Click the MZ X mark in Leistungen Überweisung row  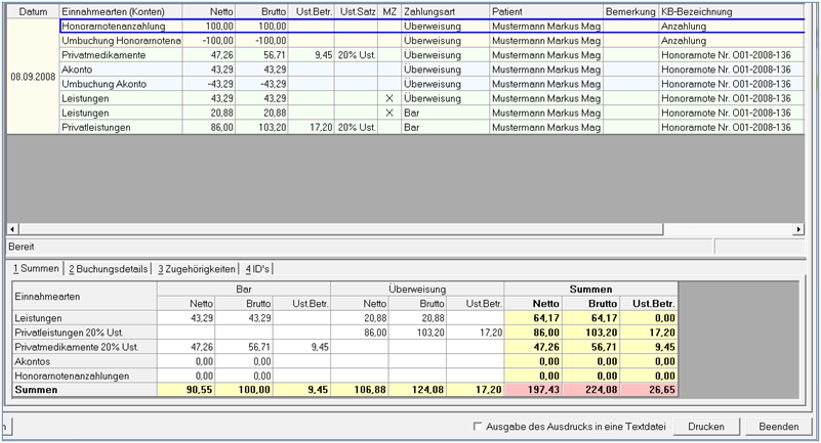(x=389, y=98)
